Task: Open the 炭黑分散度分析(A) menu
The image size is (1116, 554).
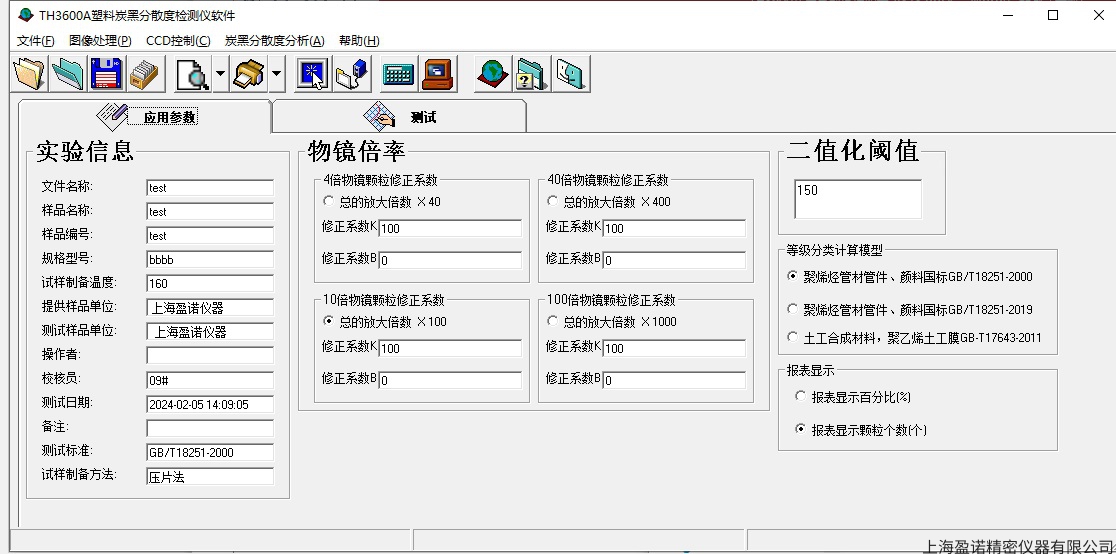Action: (274, 41)
